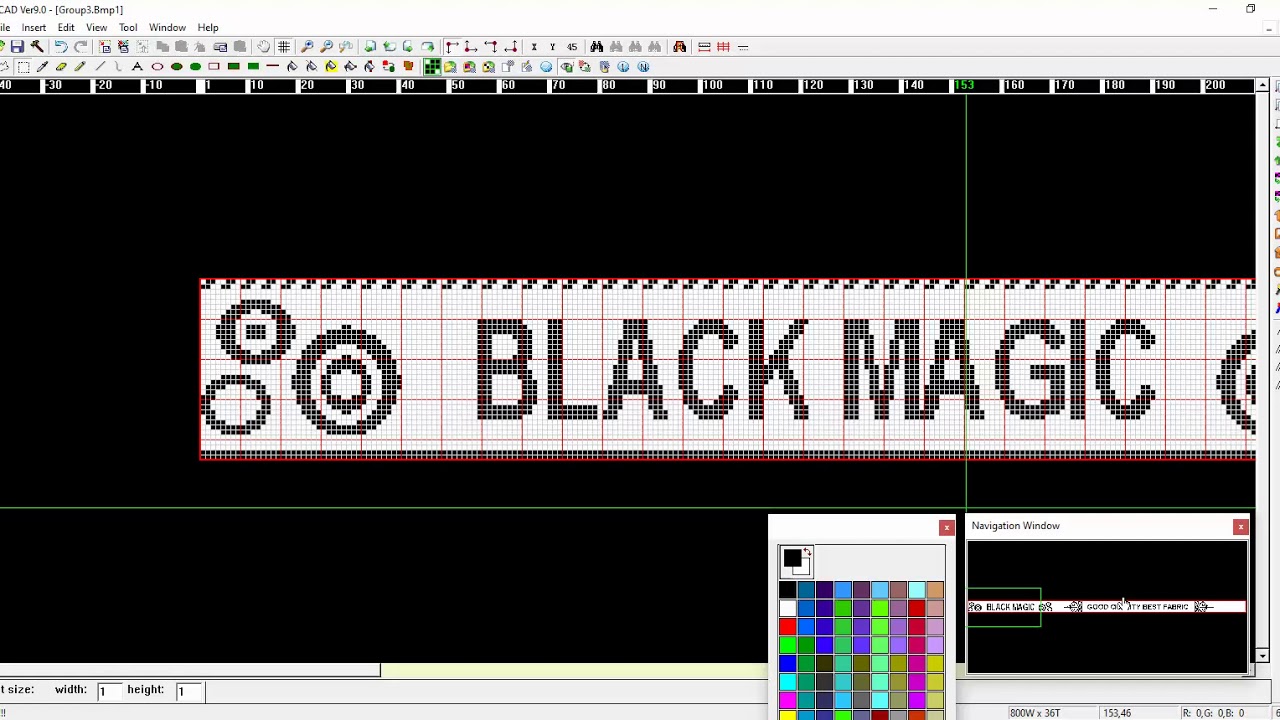Select the eraser tool
Screen dimensions: 1280x720
pos(61,67)
